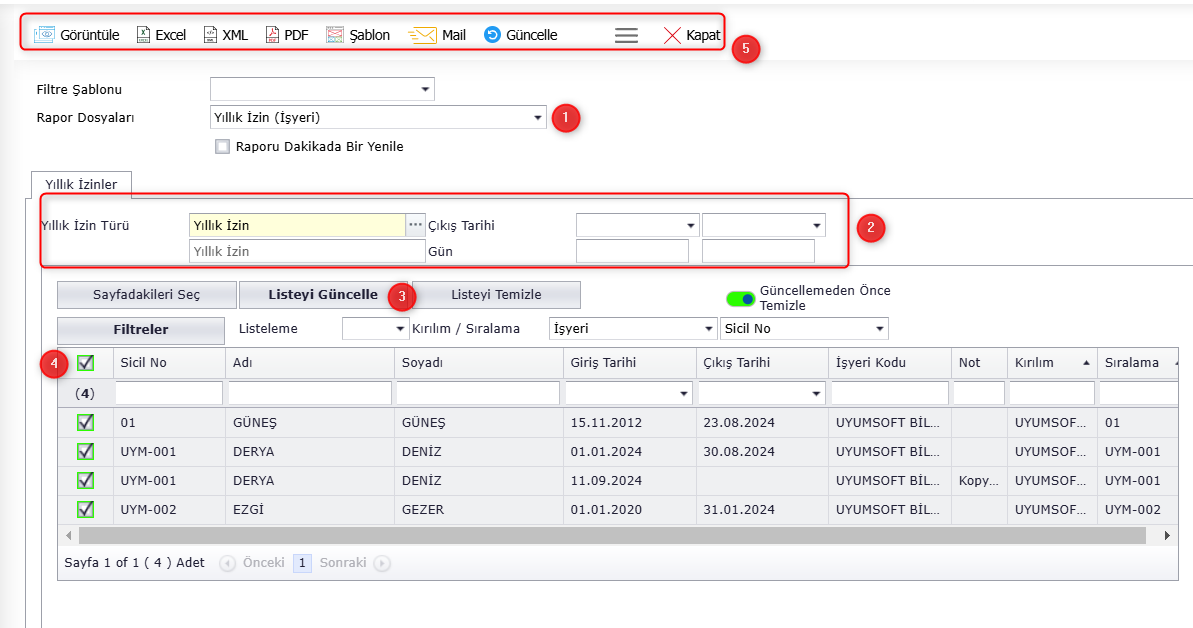Toggle Güncellemeden Önce Temizle switch
This screenshot has height=628, width=1193.
tap(740, 299)
